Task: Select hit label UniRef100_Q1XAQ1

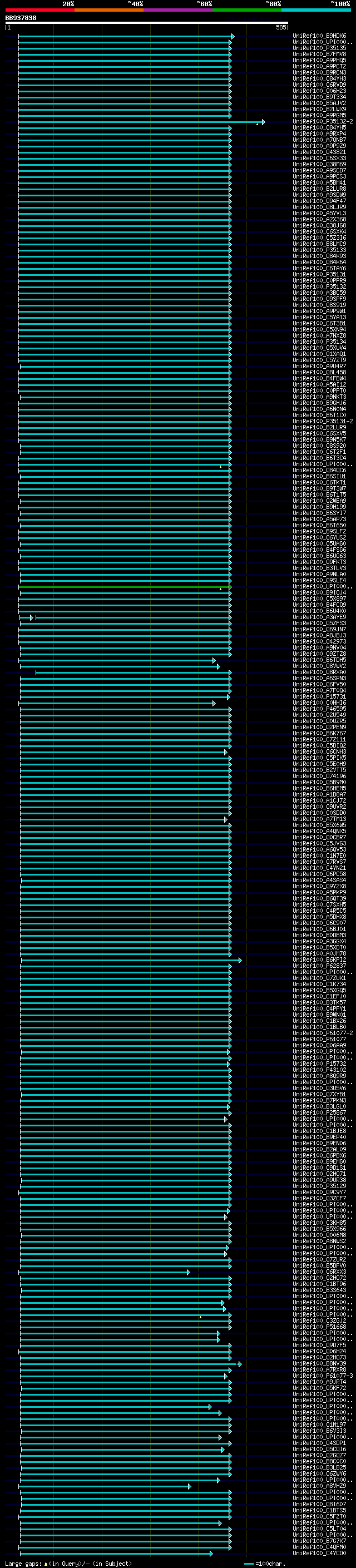Action: (319, 354)
